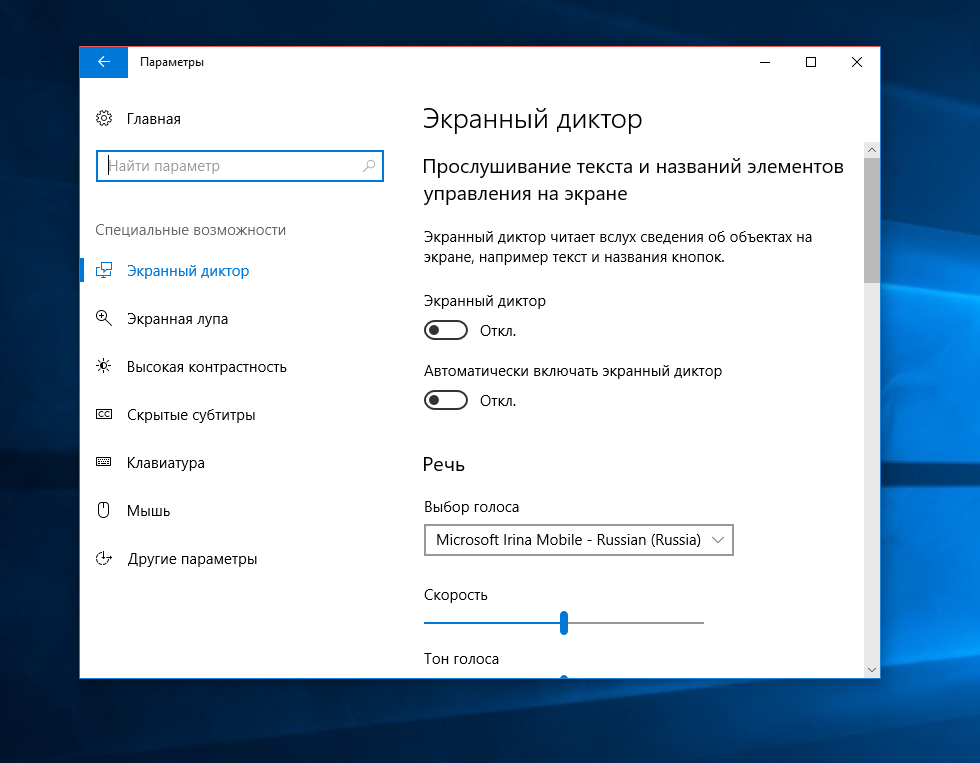Toggle the Экранный диктор switch
This screenshot has width=980, height=763.
point(446,330)
